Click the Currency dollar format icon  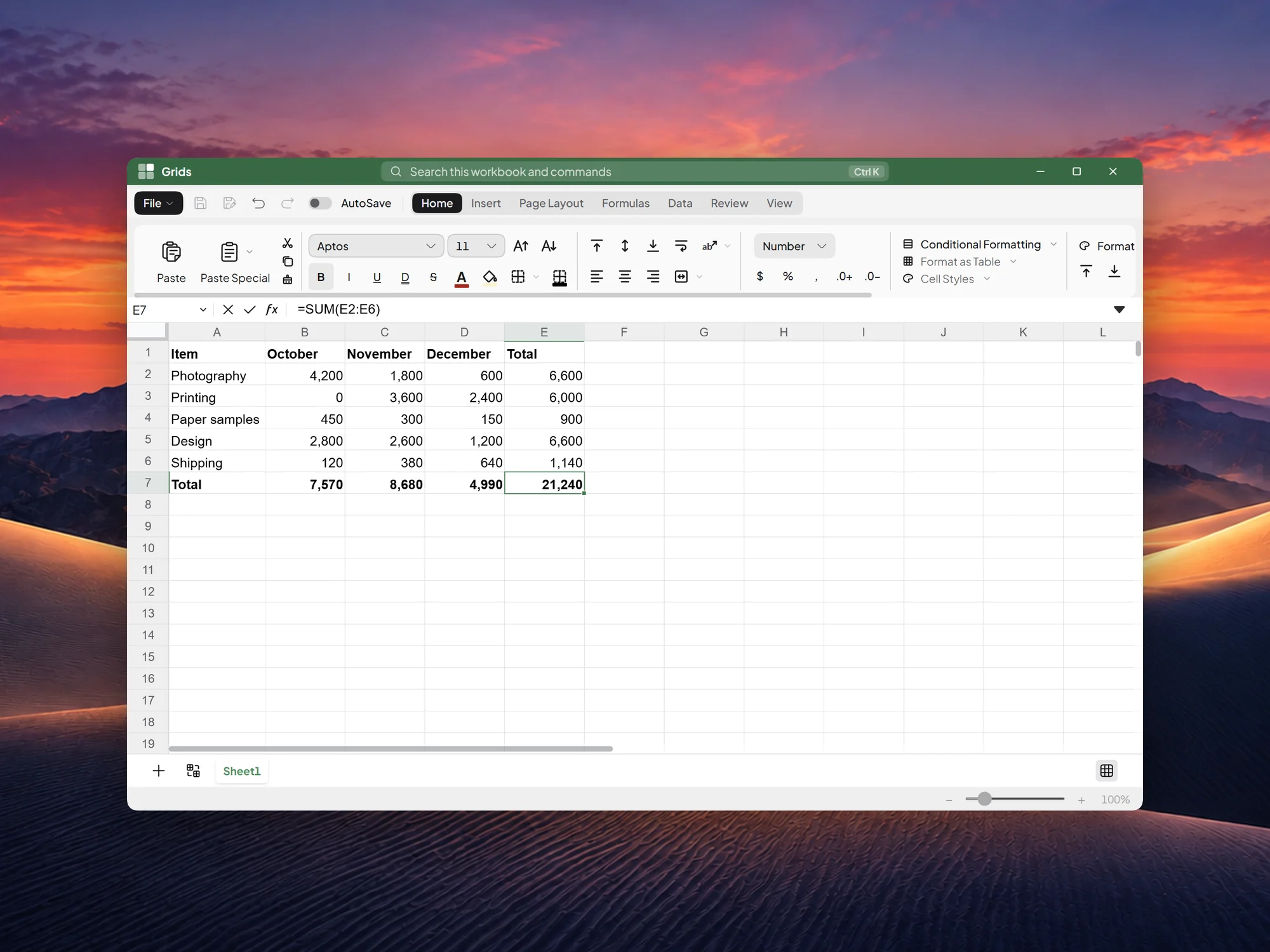[x=760, y=276]
